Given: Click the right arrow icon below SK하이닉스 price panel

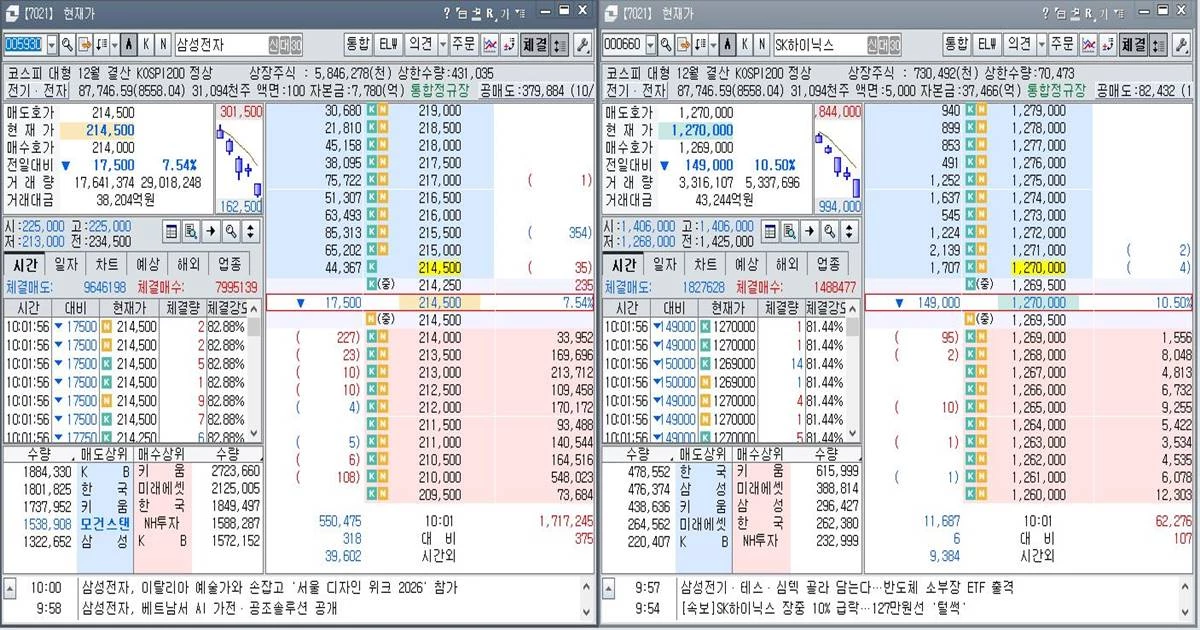Looking at the screenshot, I should click(x=809, y=231).
